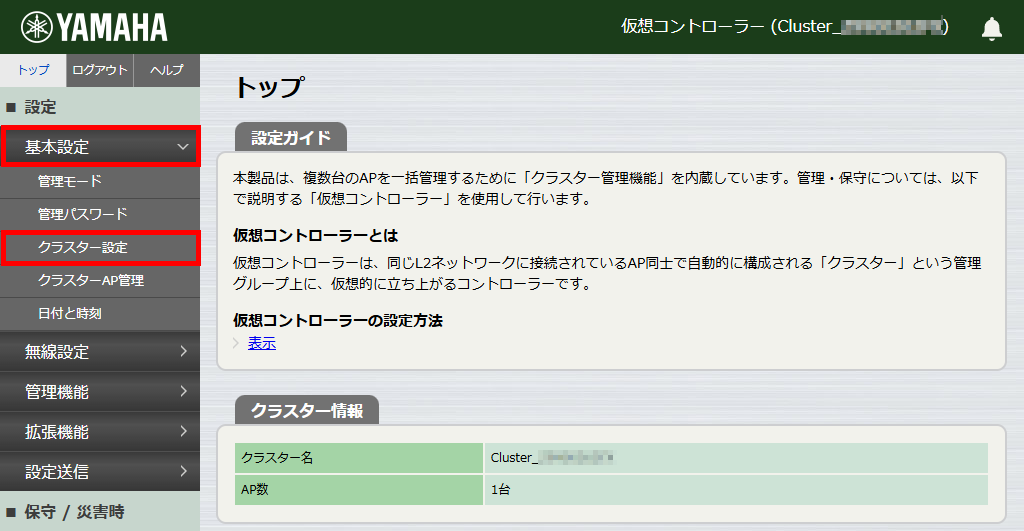Expand the 拡張機能 menu section
This screenshot has width=1024, height=531.
click(x=100, y=431)
